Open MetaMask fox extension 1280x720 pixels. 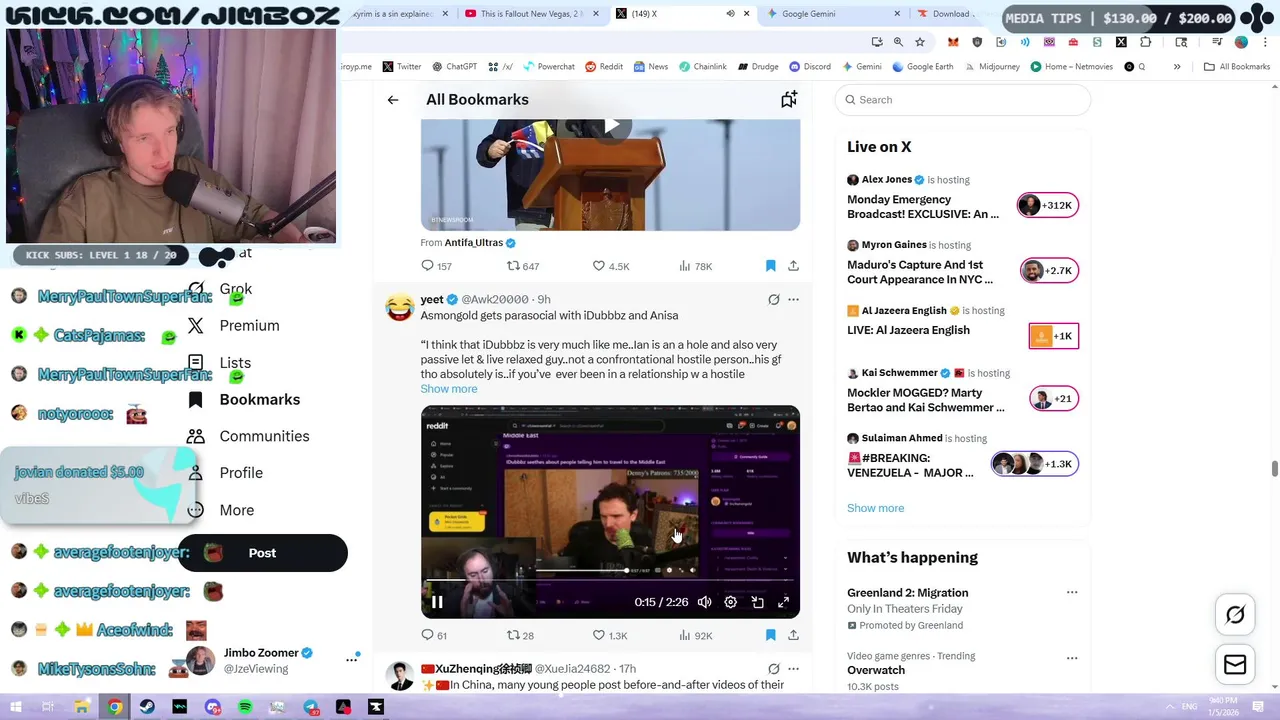click(953, 42)
